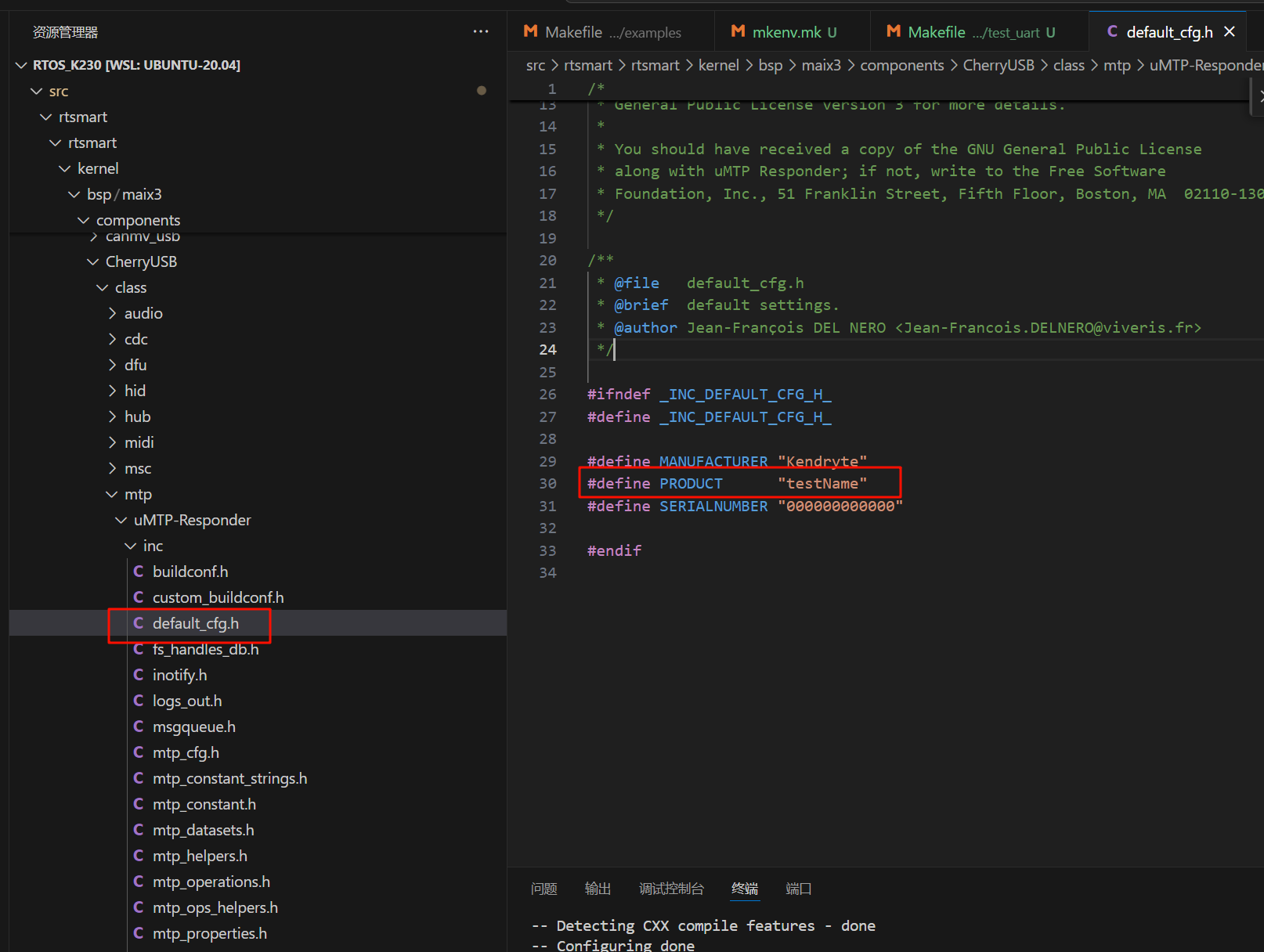Select the 终端 panel tab
Viewport: 1264px width, 952px height.
pos(745,889)
